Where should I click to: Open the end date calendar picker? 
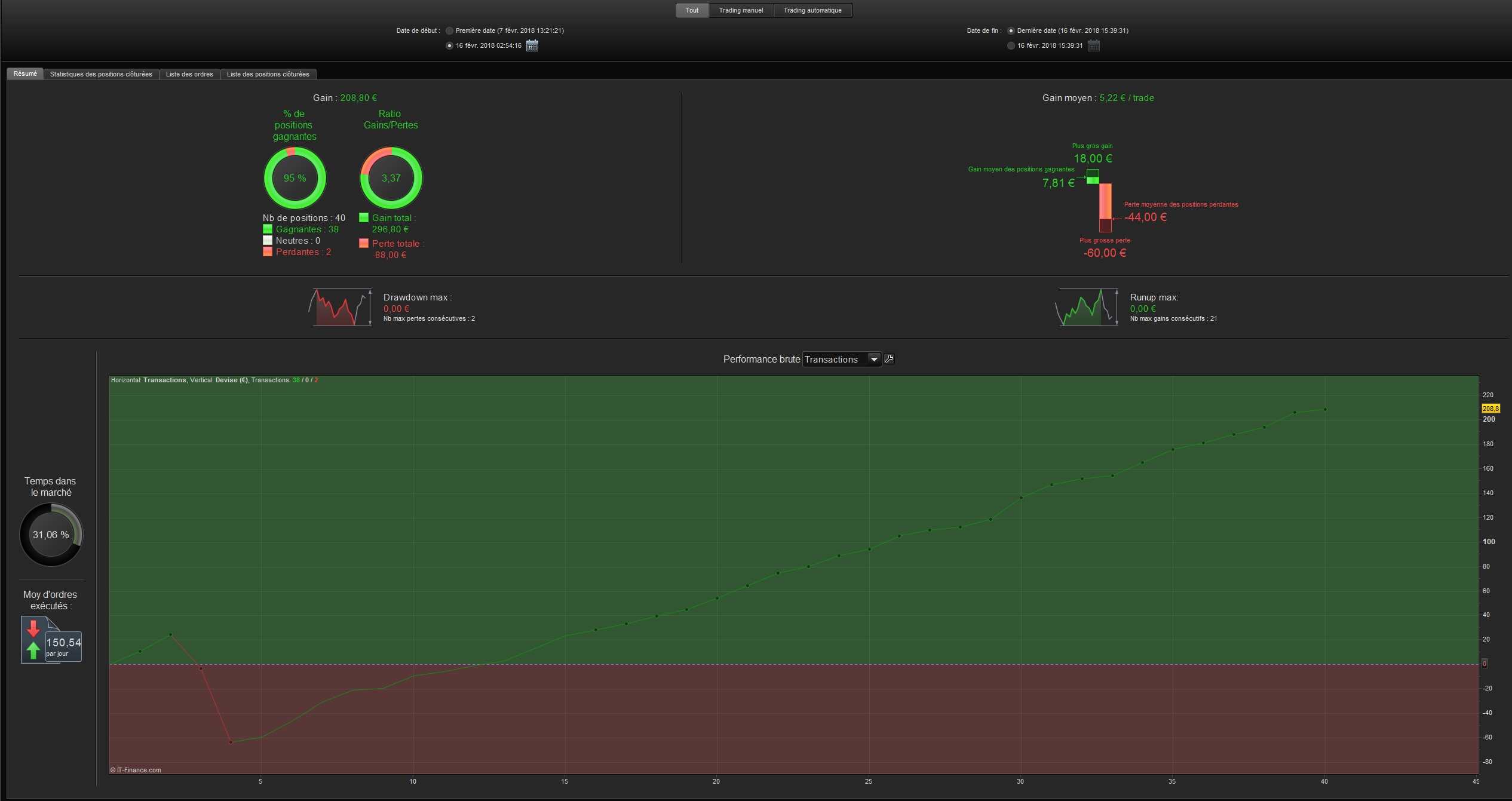(1093, 45)
